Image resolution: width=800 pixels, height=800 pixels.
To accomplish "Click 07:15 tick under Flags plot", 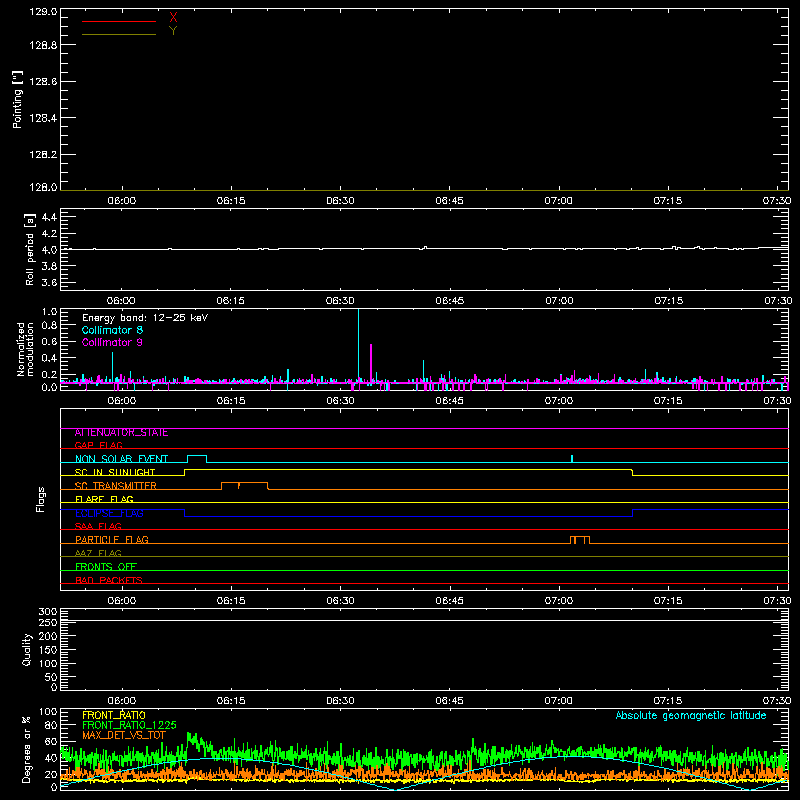I will pos(668,601).
